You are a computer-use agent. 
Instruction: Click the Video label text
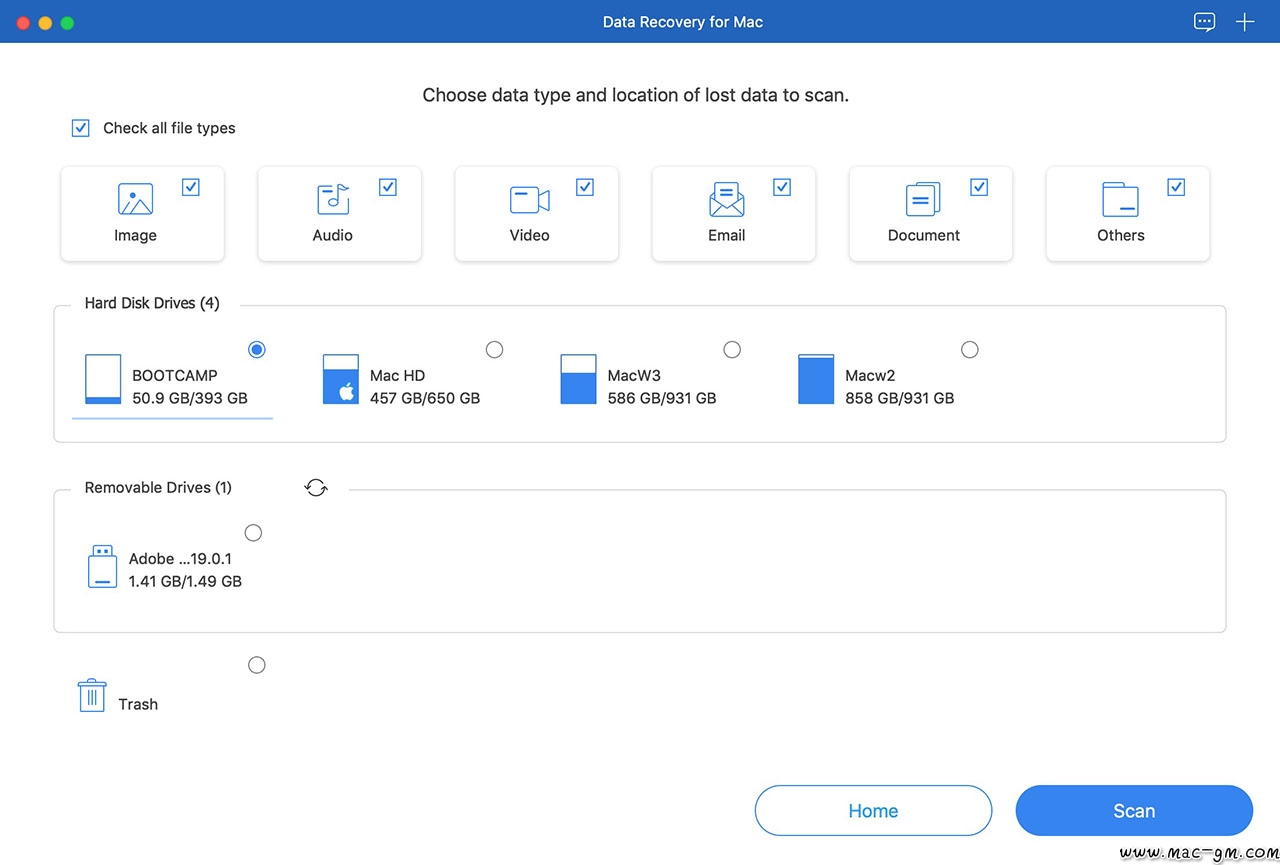(x=529, y=235)
